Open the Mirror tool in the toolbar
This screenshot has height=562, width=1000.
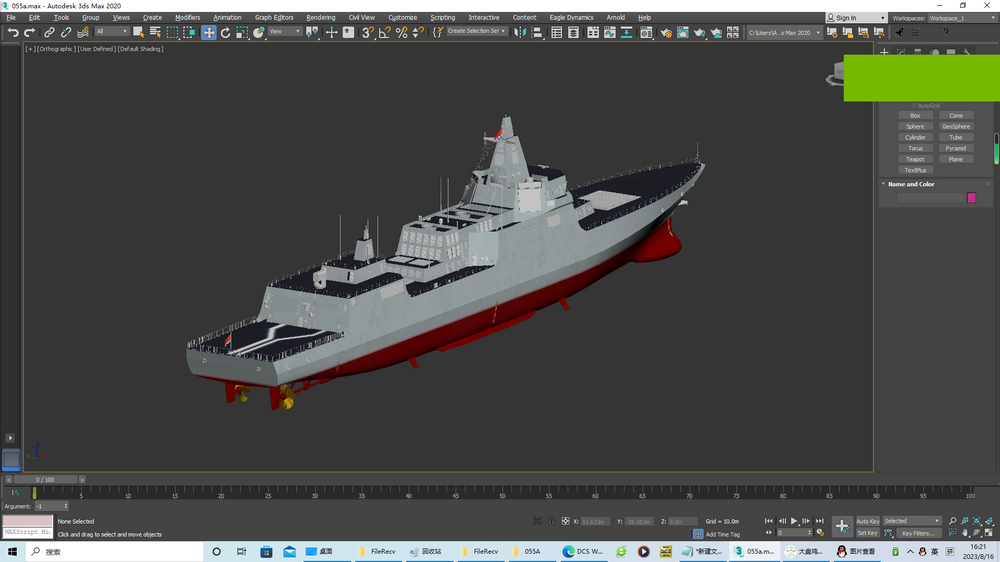(519, 33)
